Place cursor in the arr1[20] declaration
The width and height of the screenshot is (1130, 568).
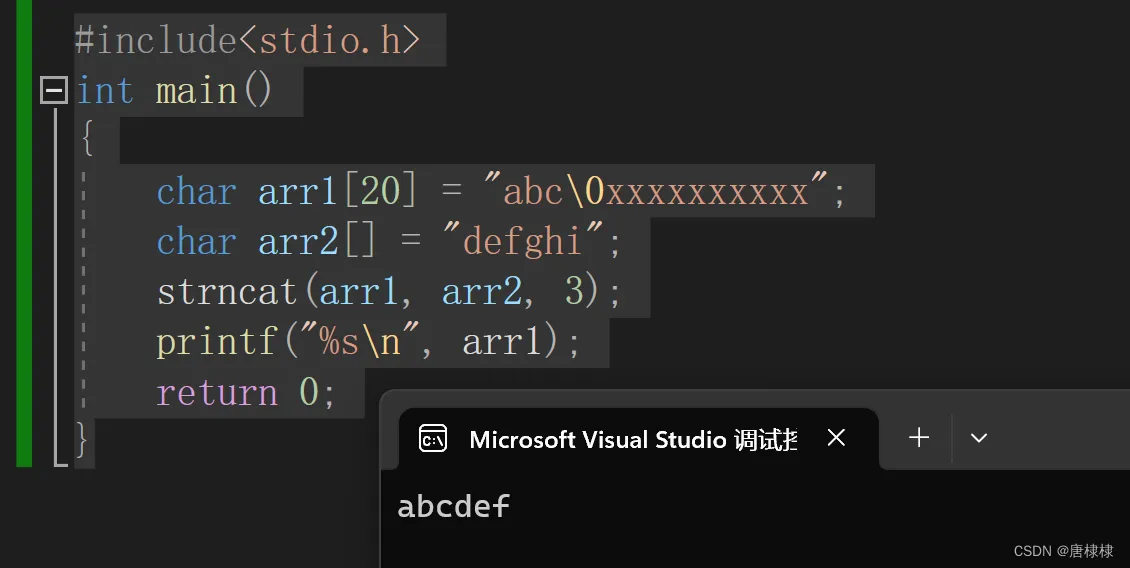[338, 192]
